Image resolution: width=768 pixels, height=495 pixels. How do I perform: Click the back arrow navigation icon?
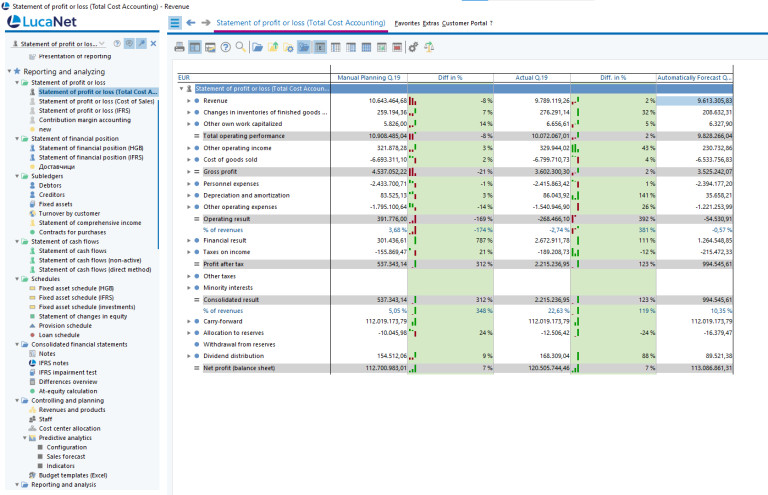click(x=190, y=22)
